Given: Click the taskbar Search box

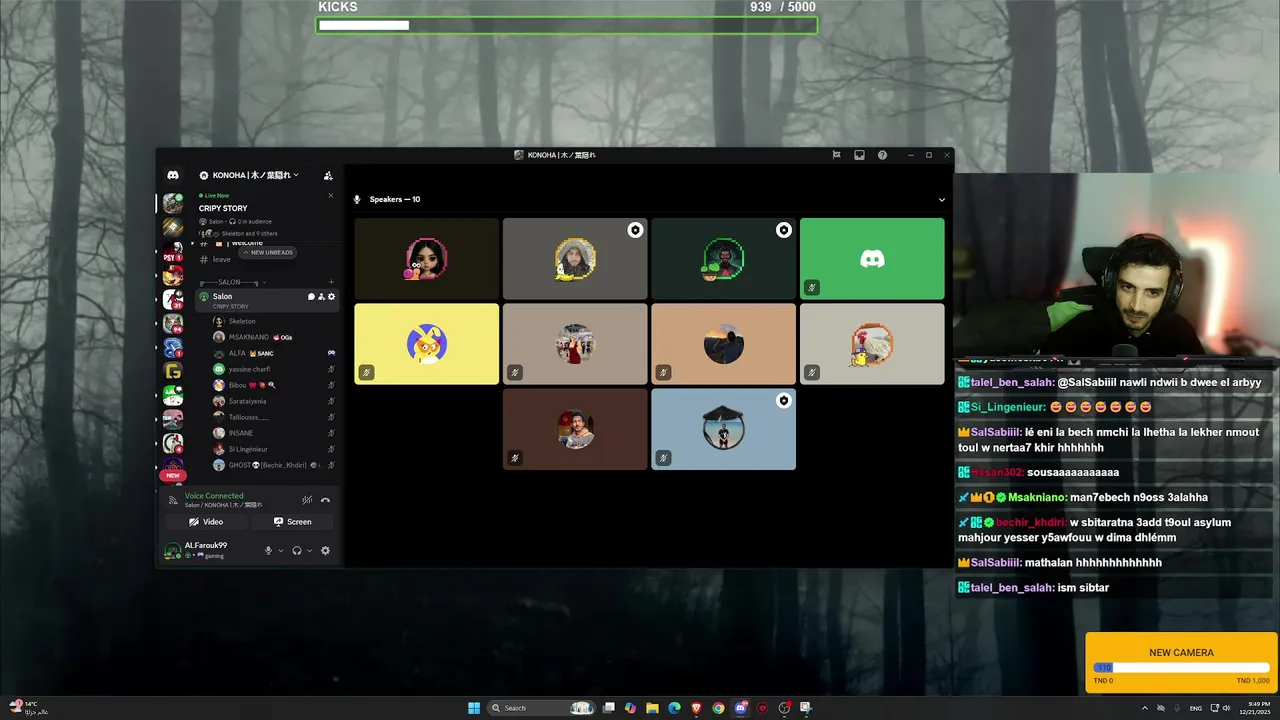Looking at the screenshot, I should tap(540, 708).
